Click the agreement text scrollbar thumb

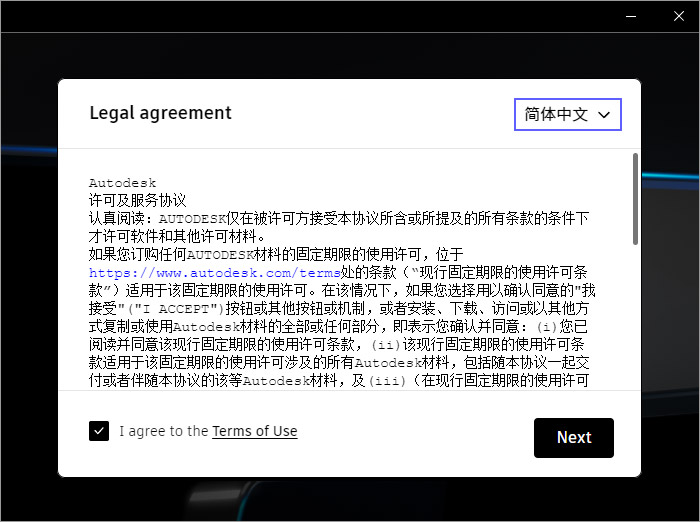pos(635,199)
